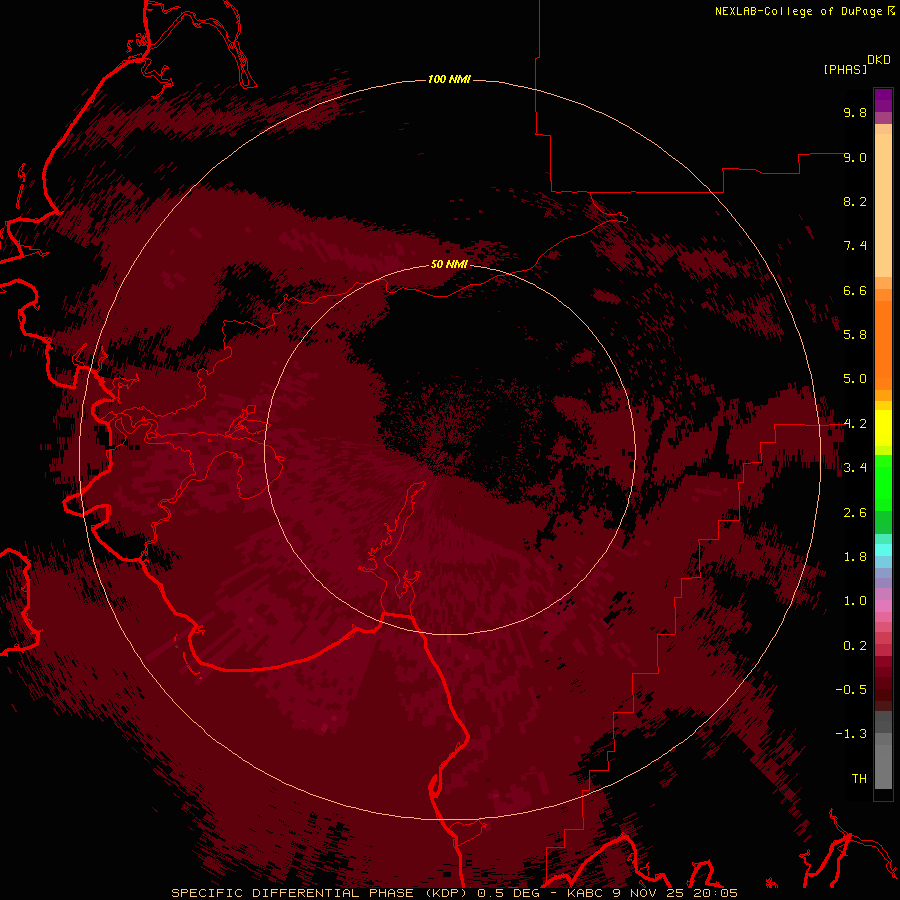Click the 5.0 legend value

(x=855, y=379)
